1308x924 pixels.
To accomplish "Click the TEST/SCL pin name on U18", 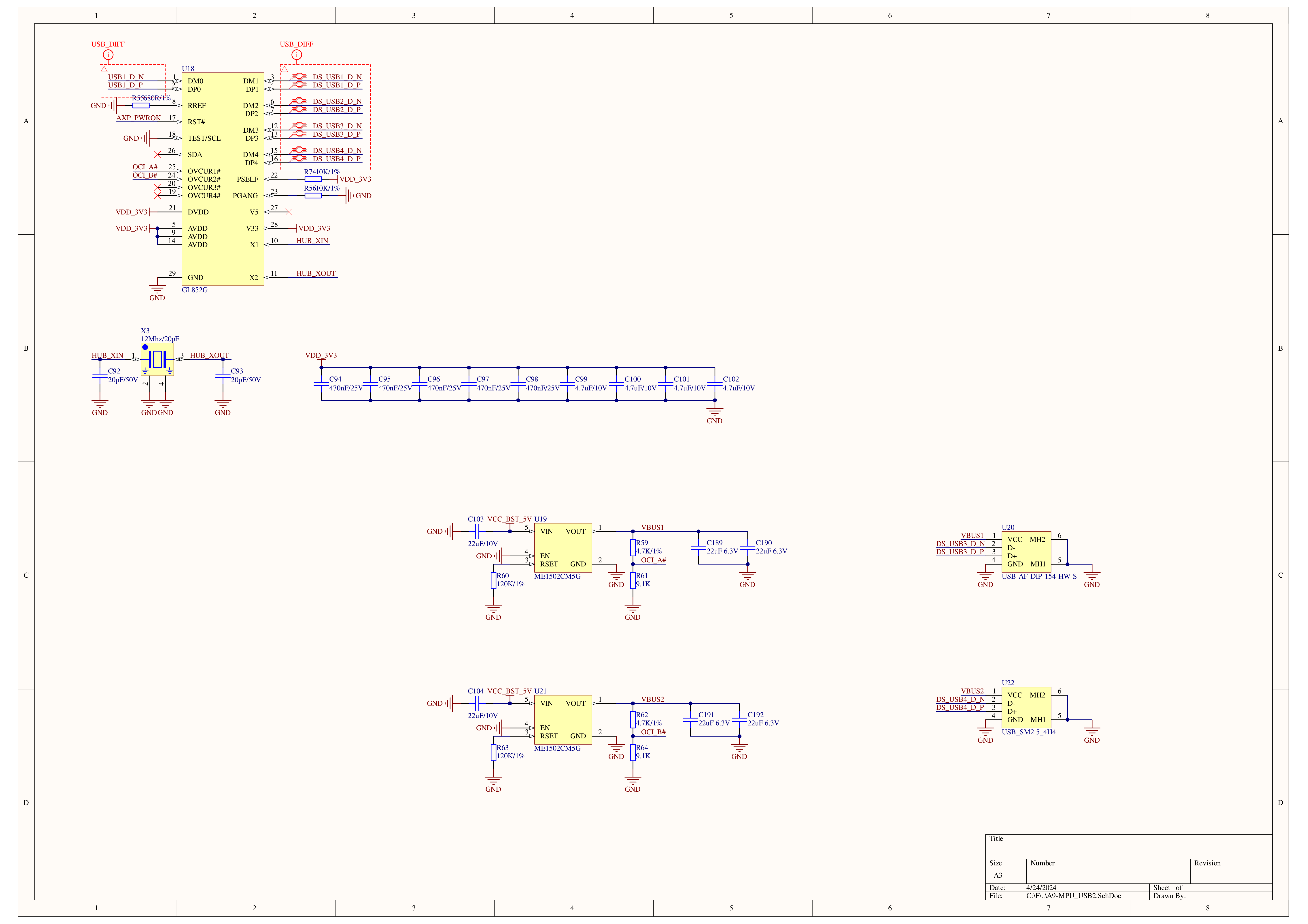I will (204, 138).
